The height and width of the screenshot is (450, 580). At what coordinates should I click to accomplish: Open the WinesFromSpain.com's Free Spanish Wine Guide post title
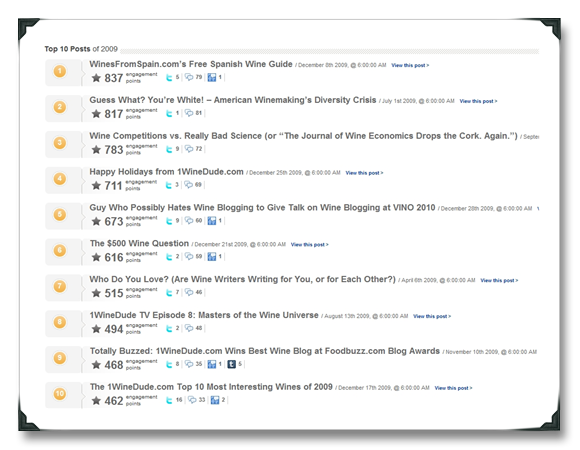tap(191, 64)
